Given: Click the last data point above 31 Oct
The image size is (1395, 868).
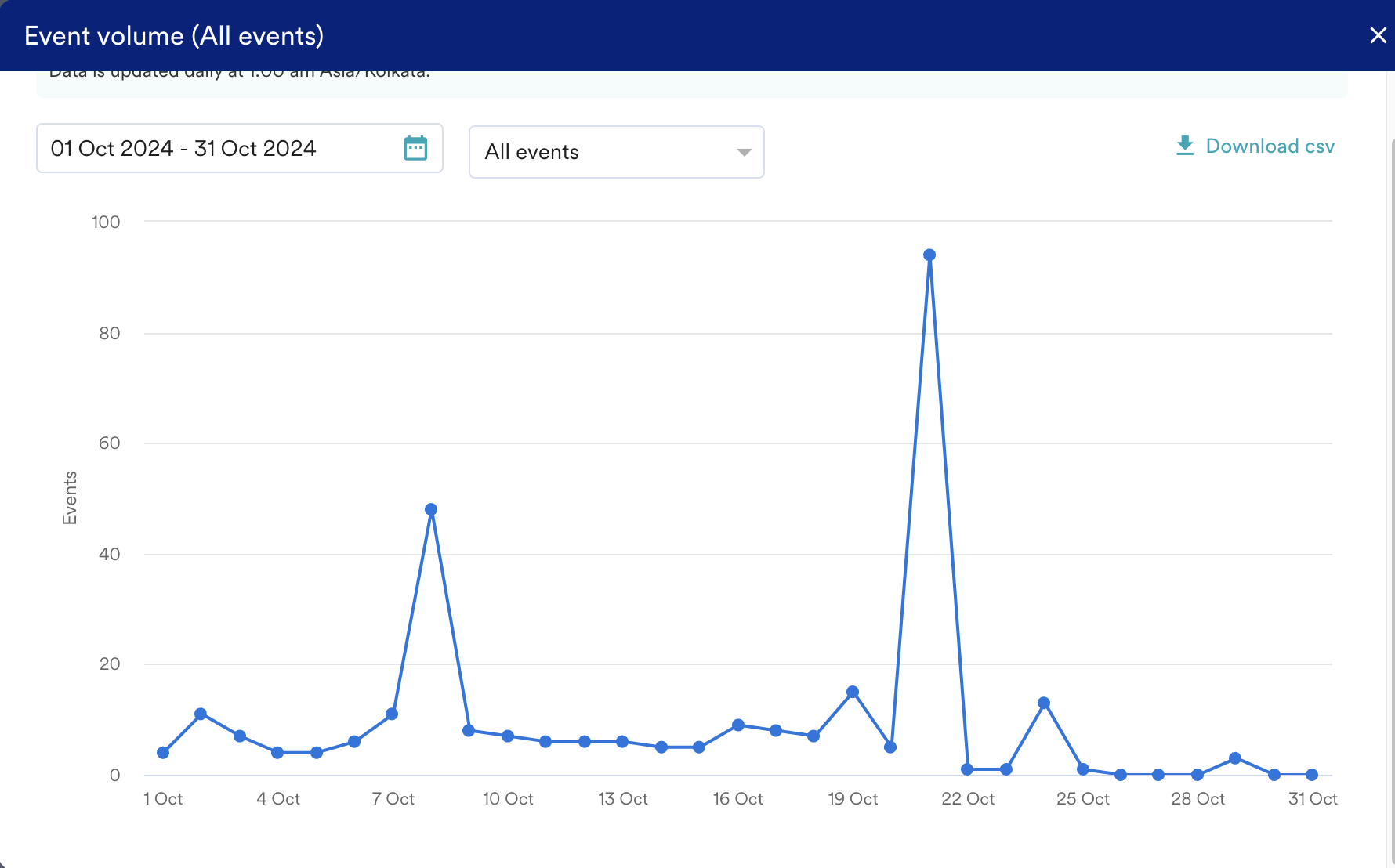Looking at the screenshot, I should (x=1312, y=775).
